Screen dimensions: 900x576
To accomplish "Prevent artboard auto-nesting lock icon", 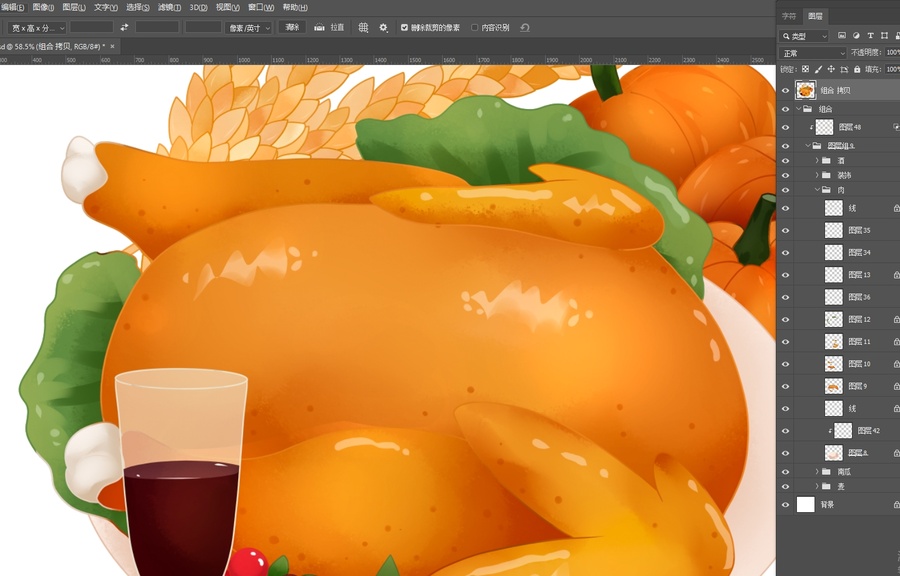I will coord(844,69).
